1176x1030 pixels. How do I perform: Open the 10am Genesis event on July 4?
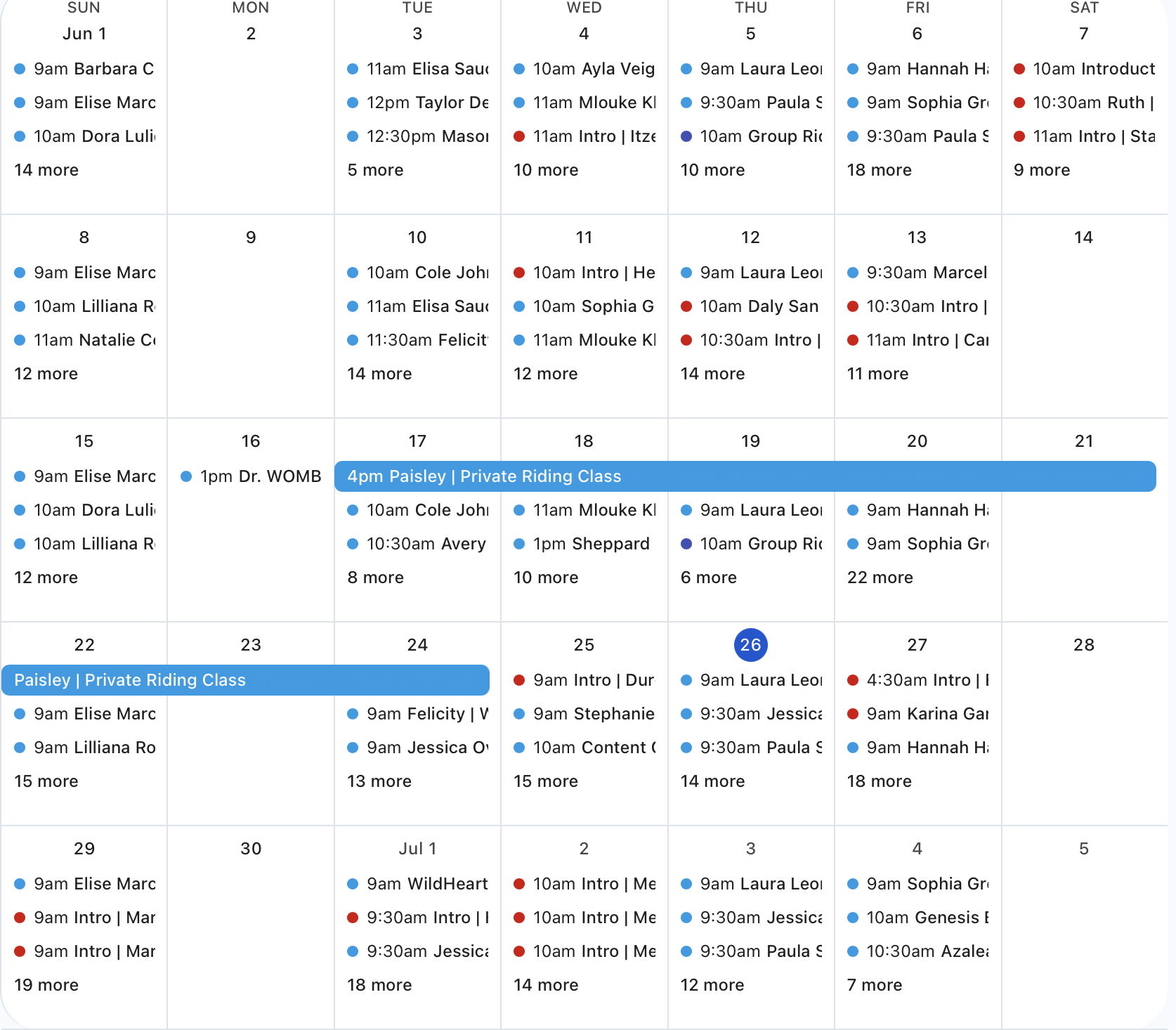point(927,918)
